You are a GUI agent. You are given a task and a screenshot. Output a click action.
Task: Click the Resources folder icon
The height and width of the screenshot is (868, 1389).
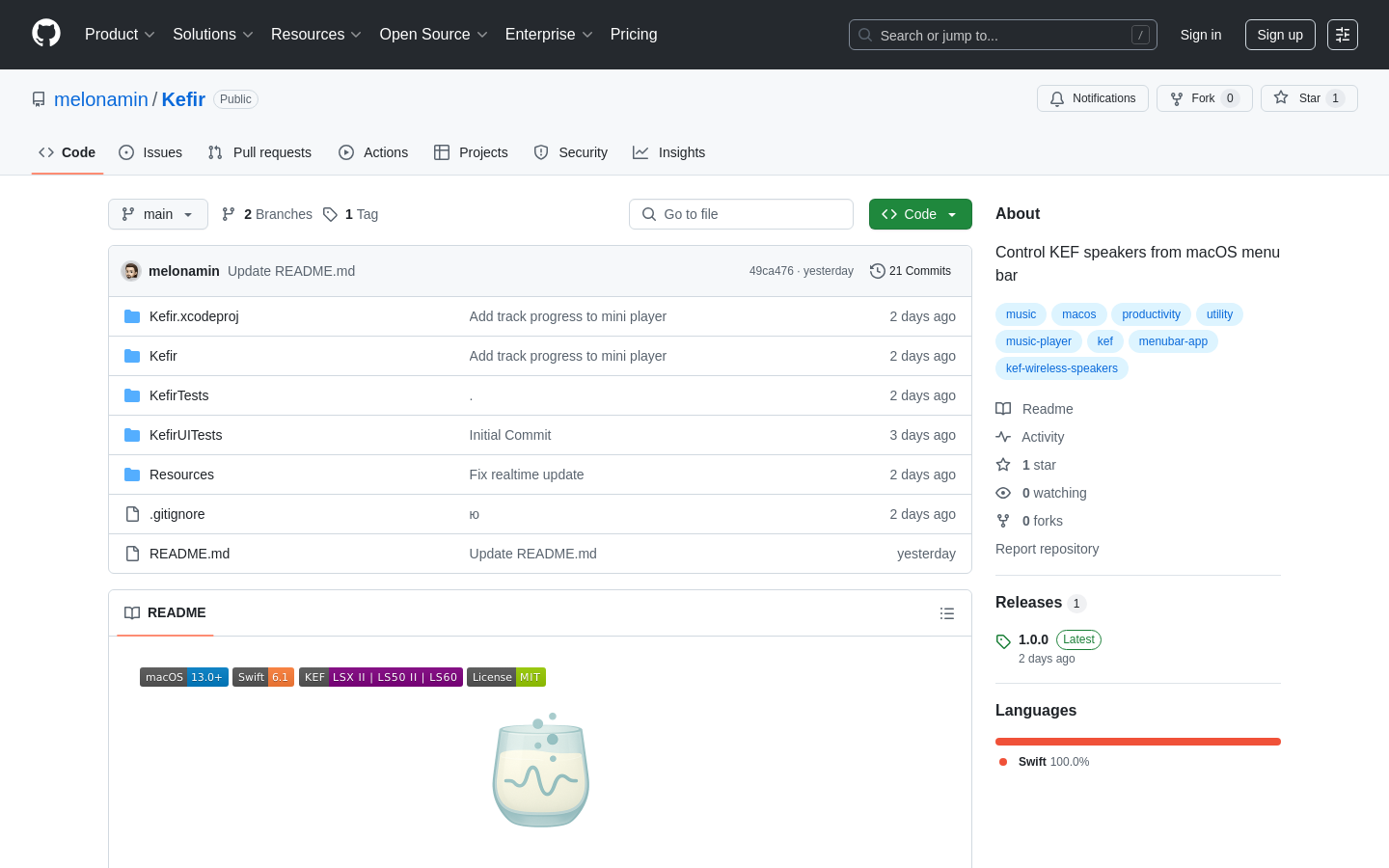tap(132, 475)
